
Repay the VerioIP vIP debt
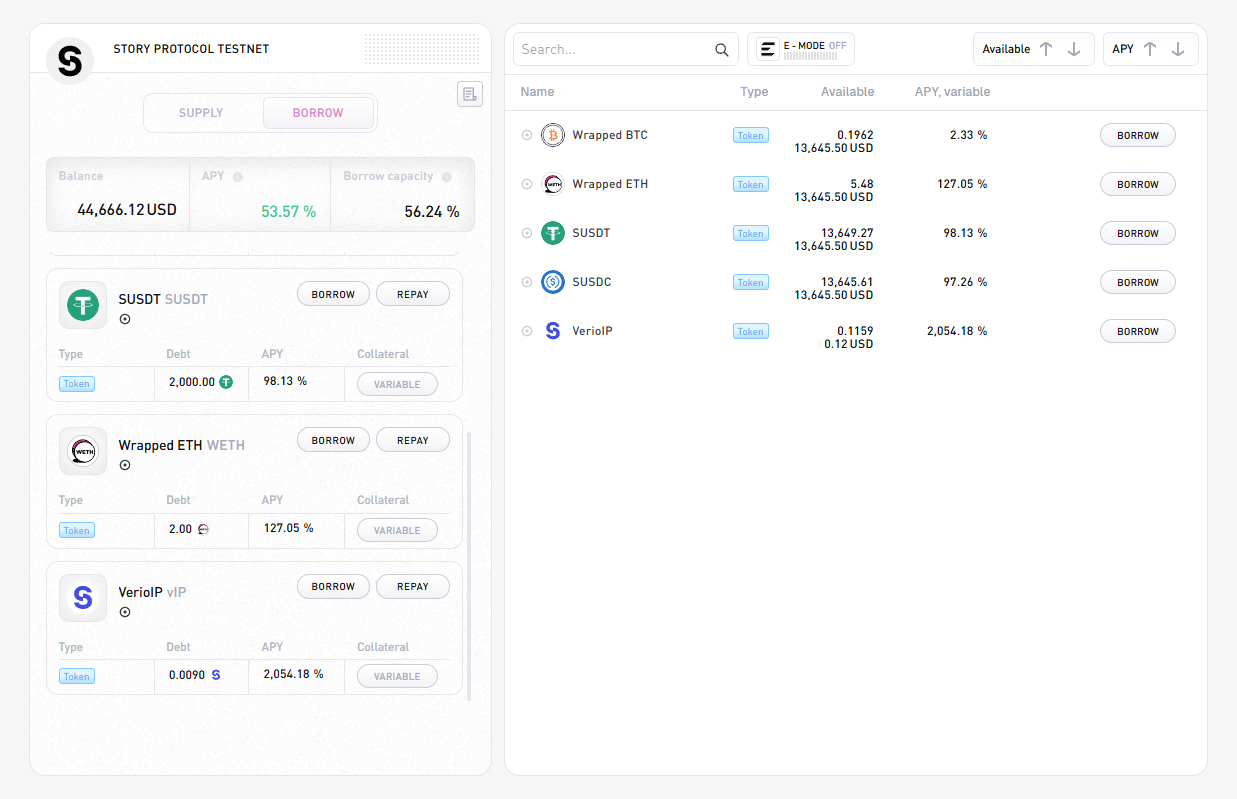click(412, 587)
